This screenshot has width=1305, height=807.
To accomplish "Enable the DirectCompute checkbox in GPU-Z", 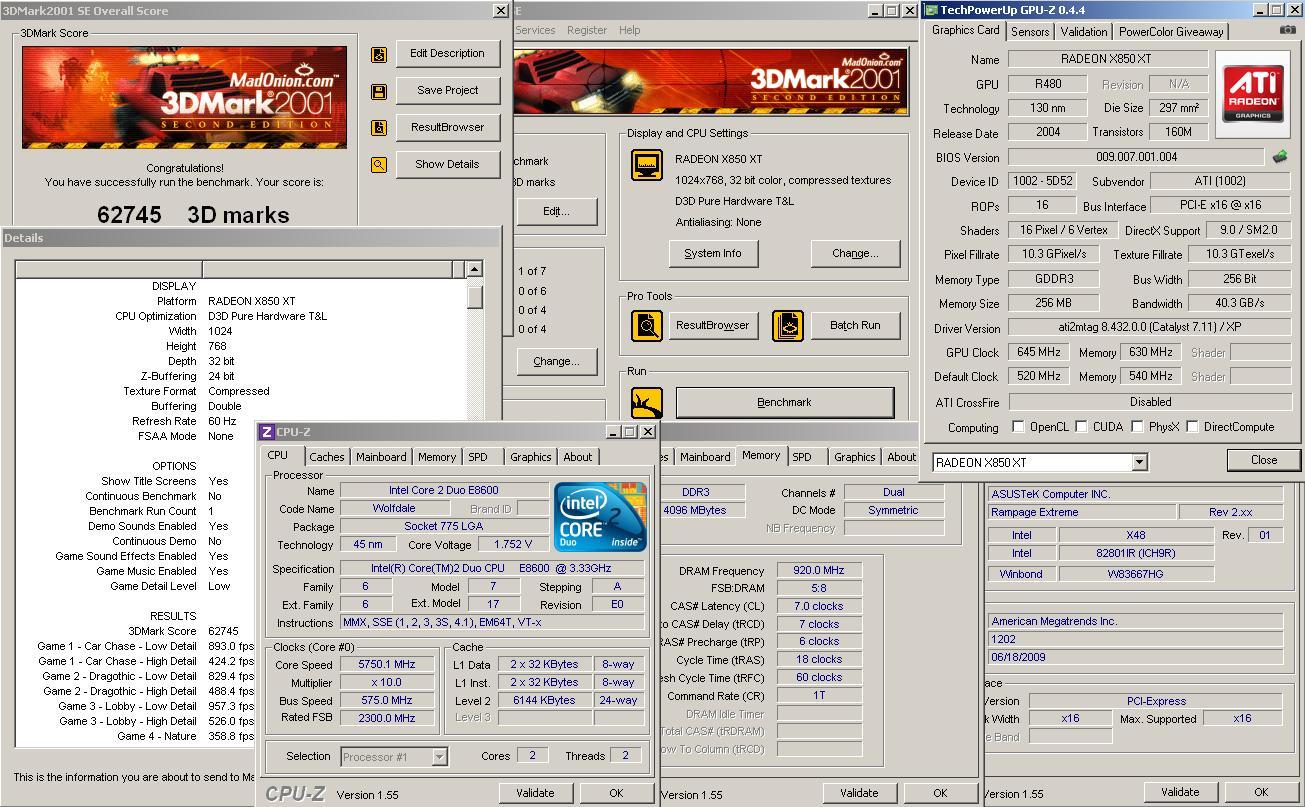I will click(1192, 427).
